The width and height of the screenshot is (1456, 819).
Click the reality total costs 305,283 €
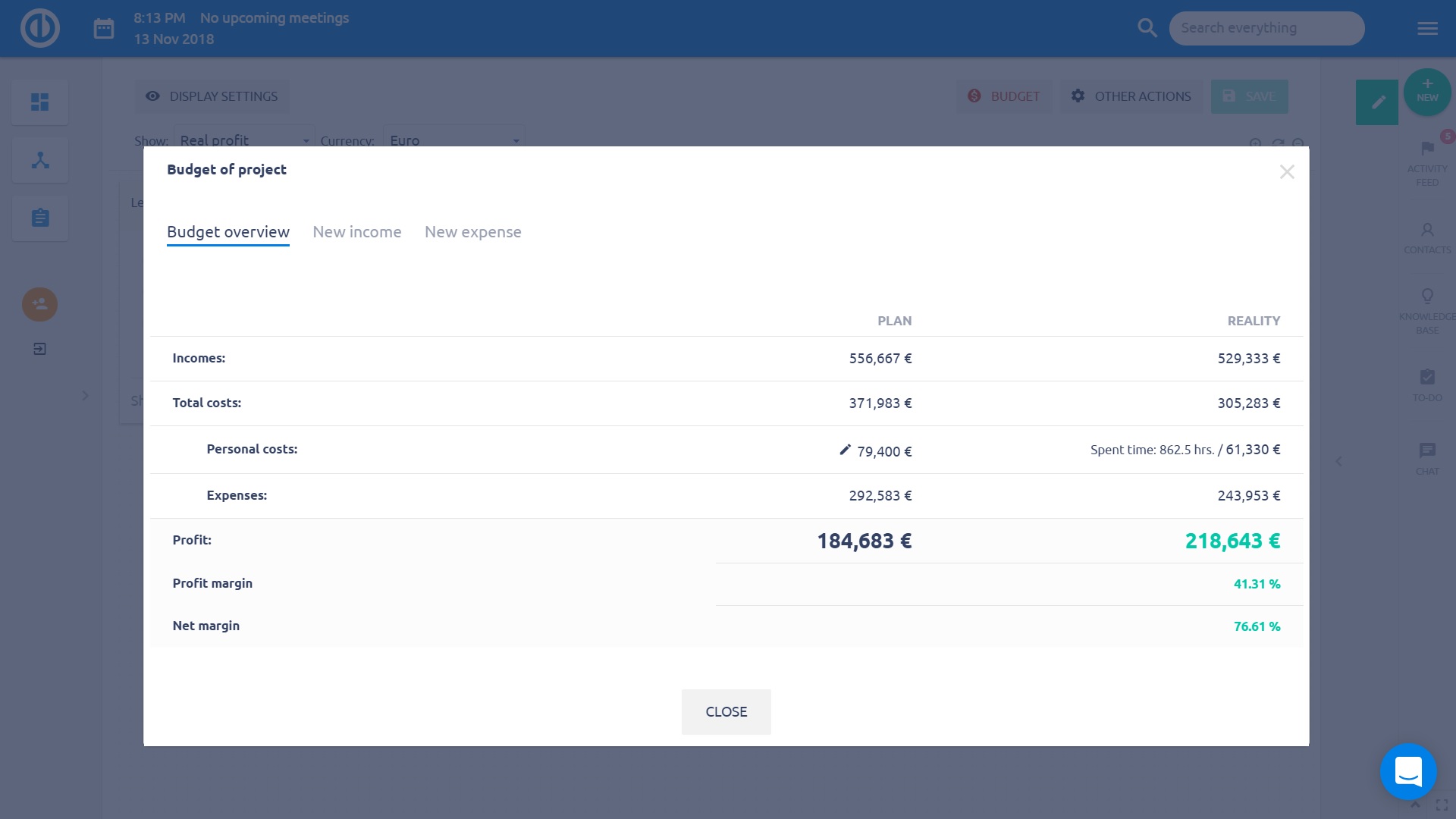pyautogui.click(x=1249, y=403)
